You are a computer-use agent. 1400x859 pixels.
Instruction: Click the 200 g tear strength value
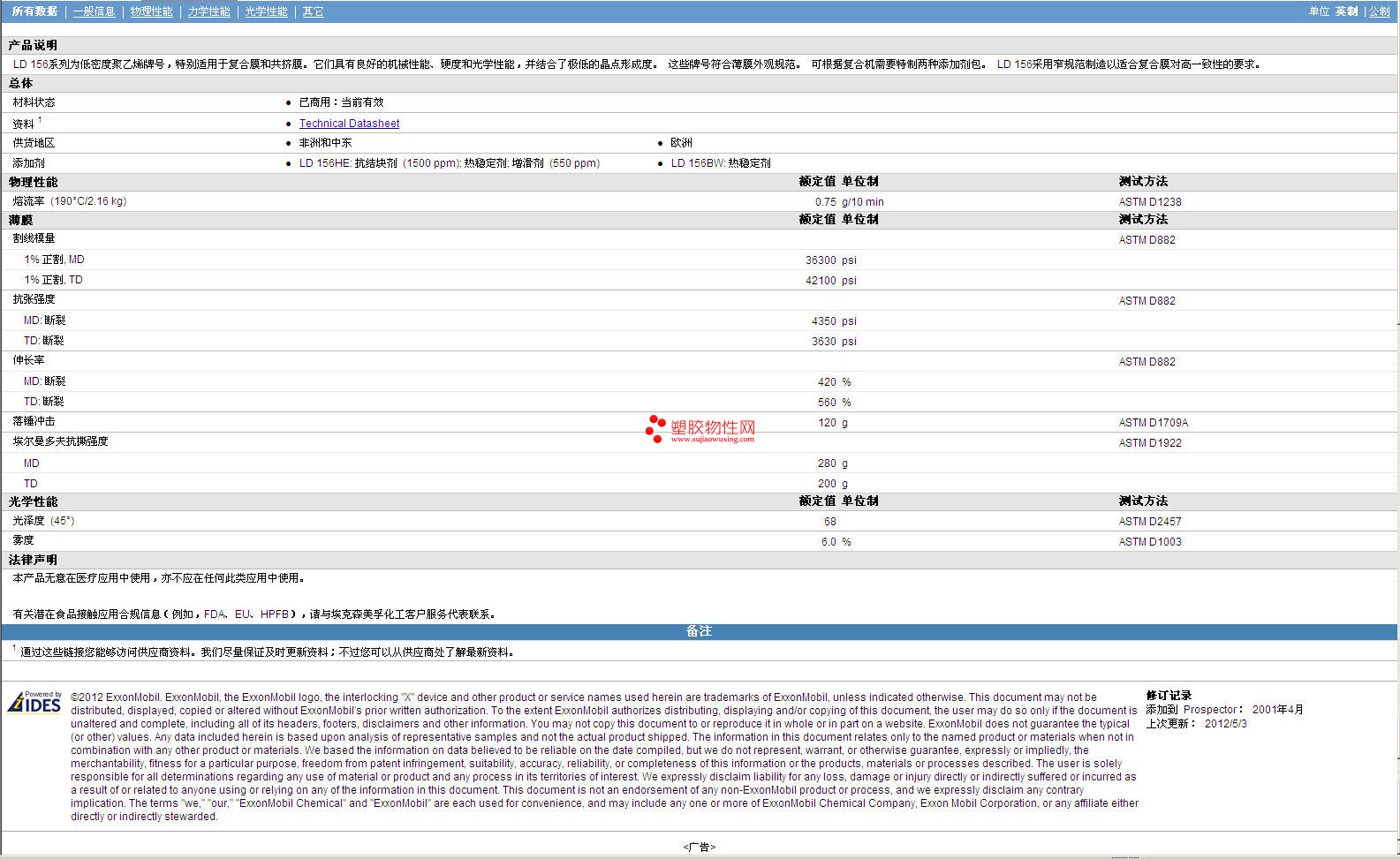pyautogui.click(x=832, y=484)
